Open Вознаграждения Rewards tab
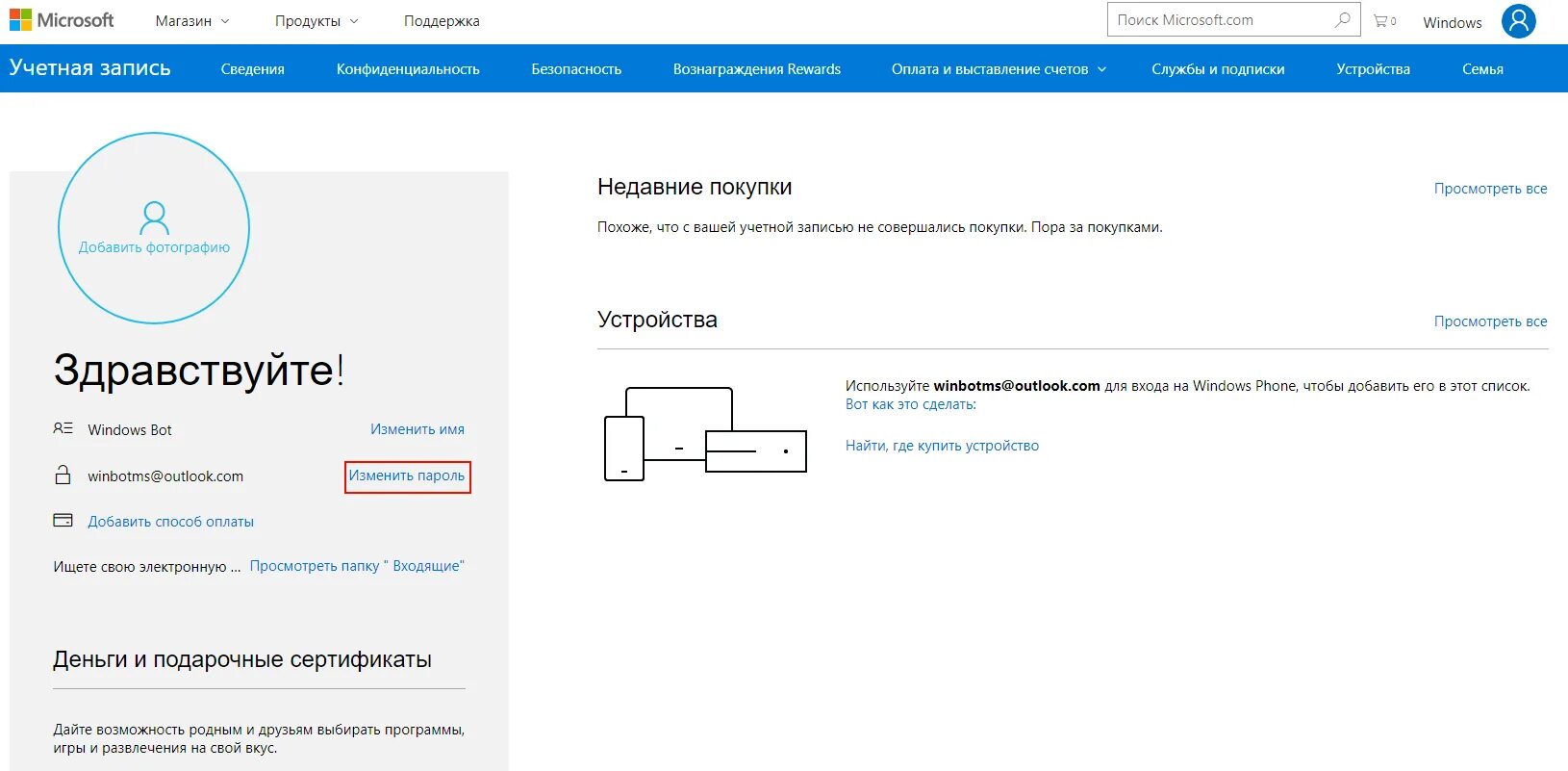This screenshot has width=1568, height=771. click(x=757, y=69)
